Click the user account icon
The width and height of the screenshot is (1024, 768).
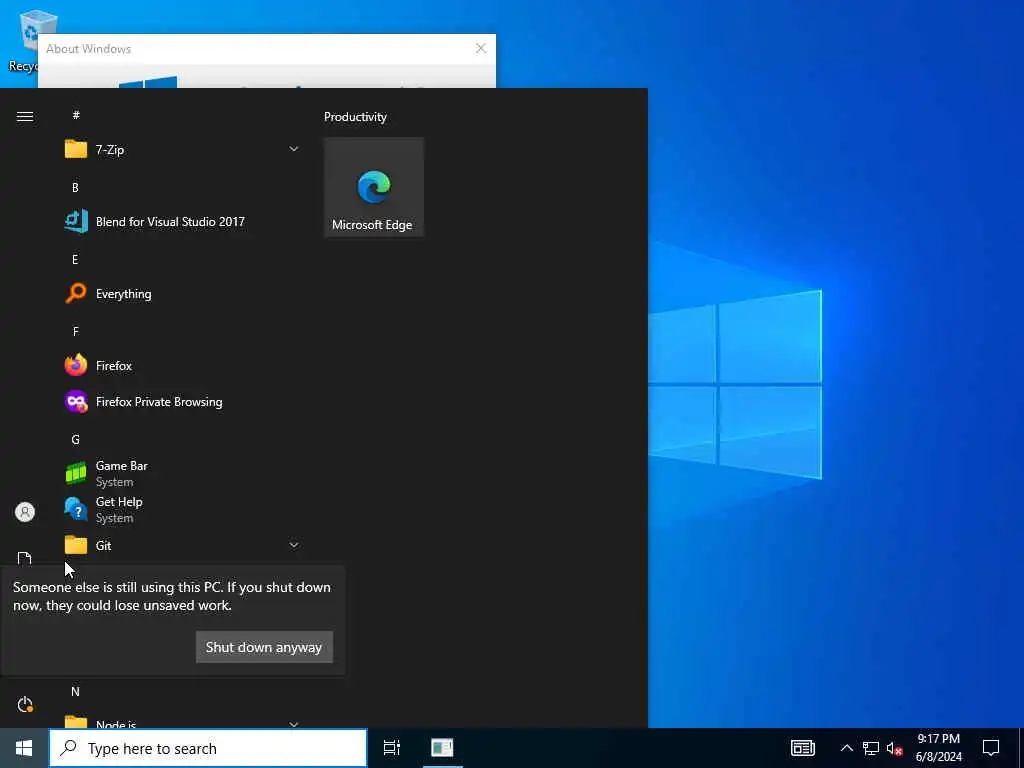point(25,512)
